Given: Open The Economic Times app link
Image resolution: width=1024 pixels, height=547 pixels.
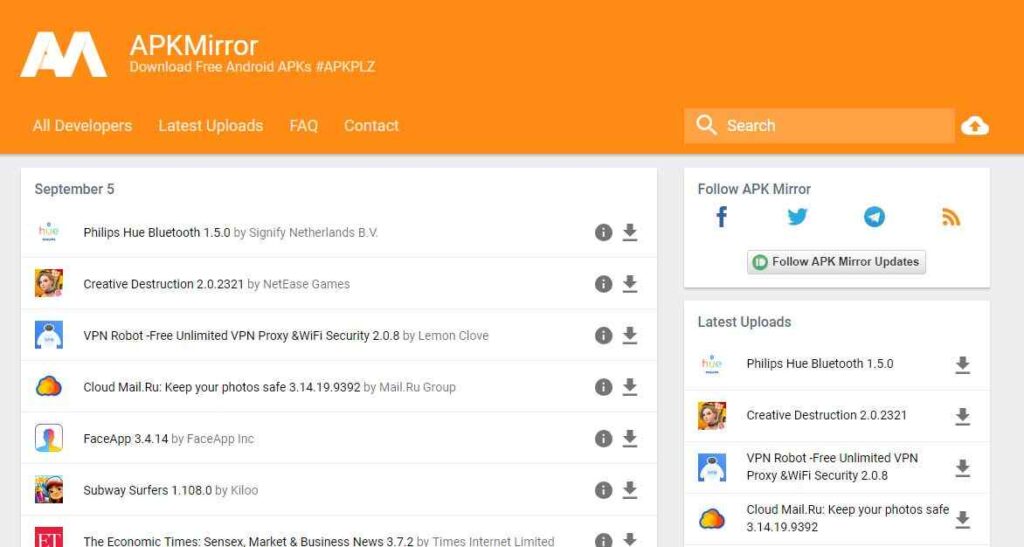Looking at the screenshot, I should coord(248,541).
